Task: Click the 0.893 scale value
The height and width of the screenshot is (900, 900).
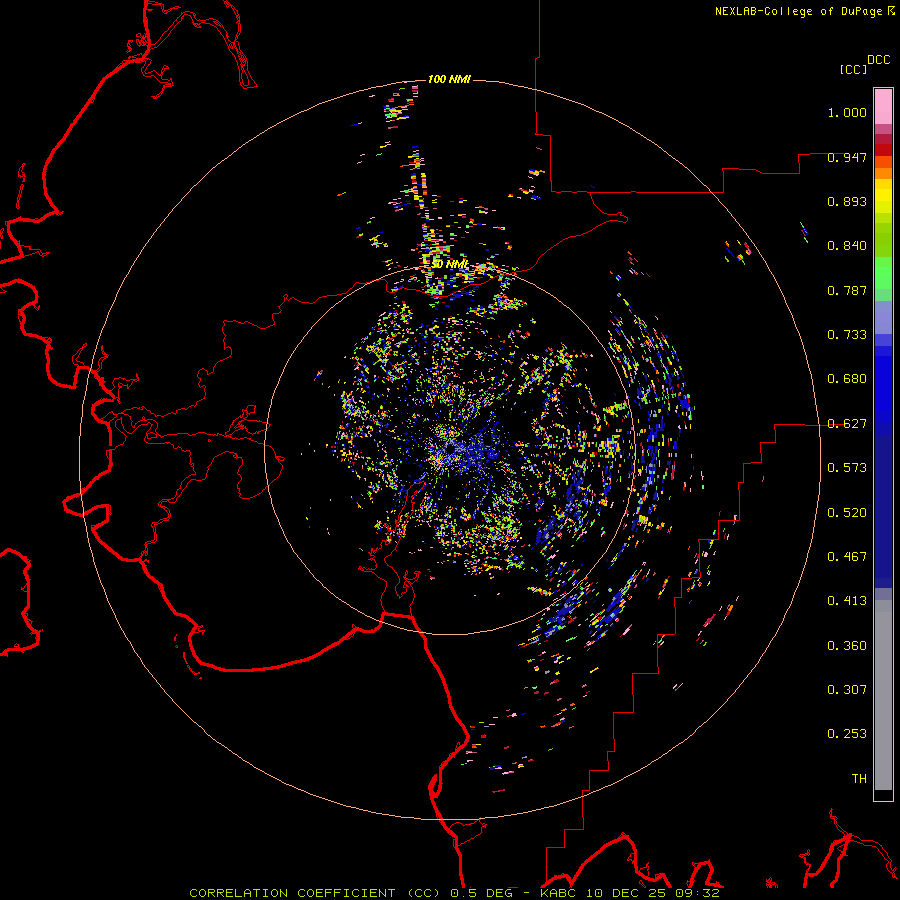Action: pyautogui.click(x=847, y=201)
